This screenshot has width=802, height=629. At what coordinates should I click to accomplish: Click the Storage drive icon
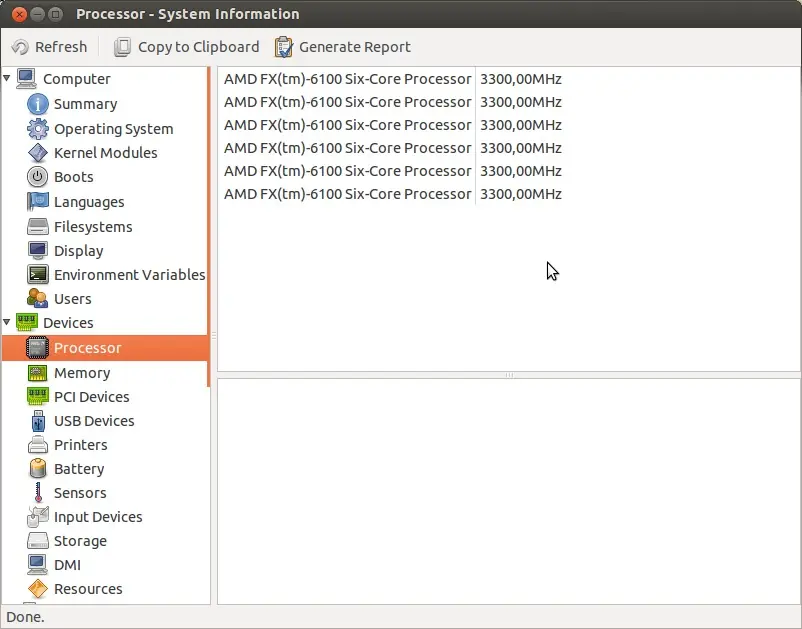click(x=38, y=541)
